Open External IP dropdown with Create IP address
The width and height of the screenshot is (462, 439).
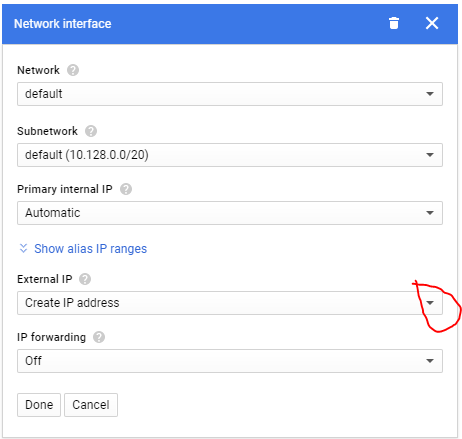point(230,303)
